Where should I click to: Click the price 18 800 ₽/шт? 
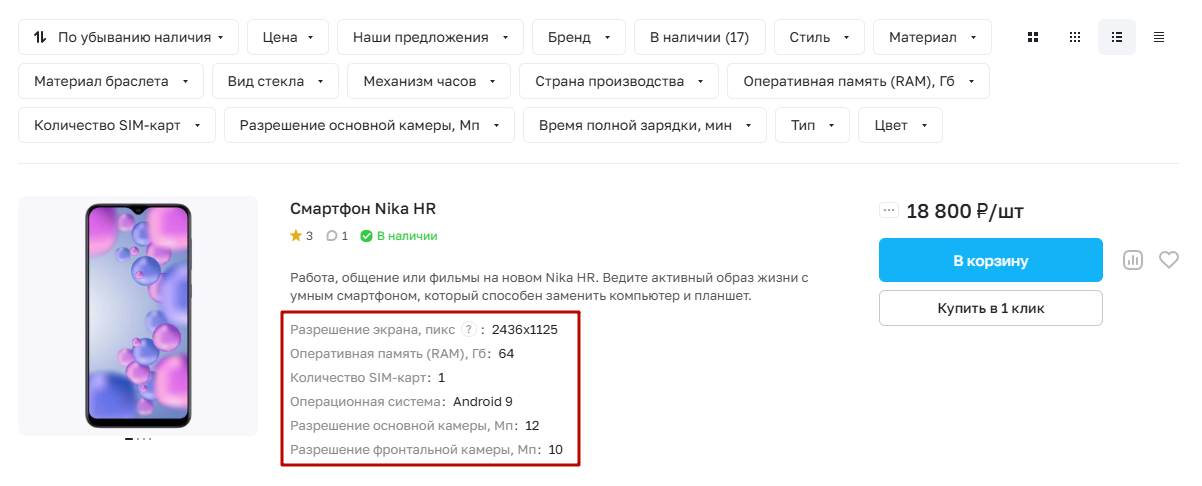point(965,211)
